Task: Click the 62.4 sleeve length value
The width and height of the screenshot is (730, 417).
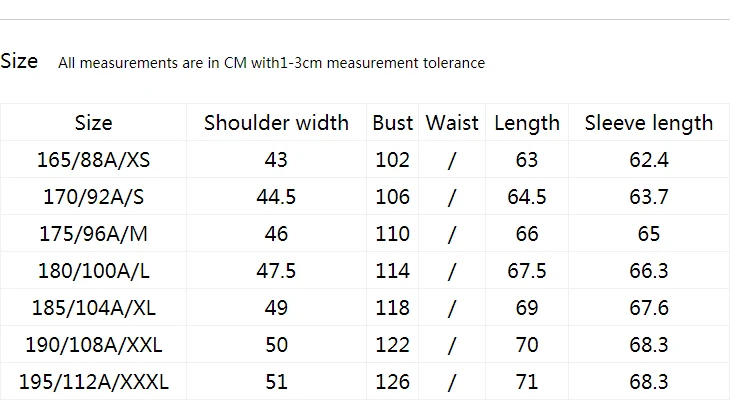Action: (x=649, y=160)
